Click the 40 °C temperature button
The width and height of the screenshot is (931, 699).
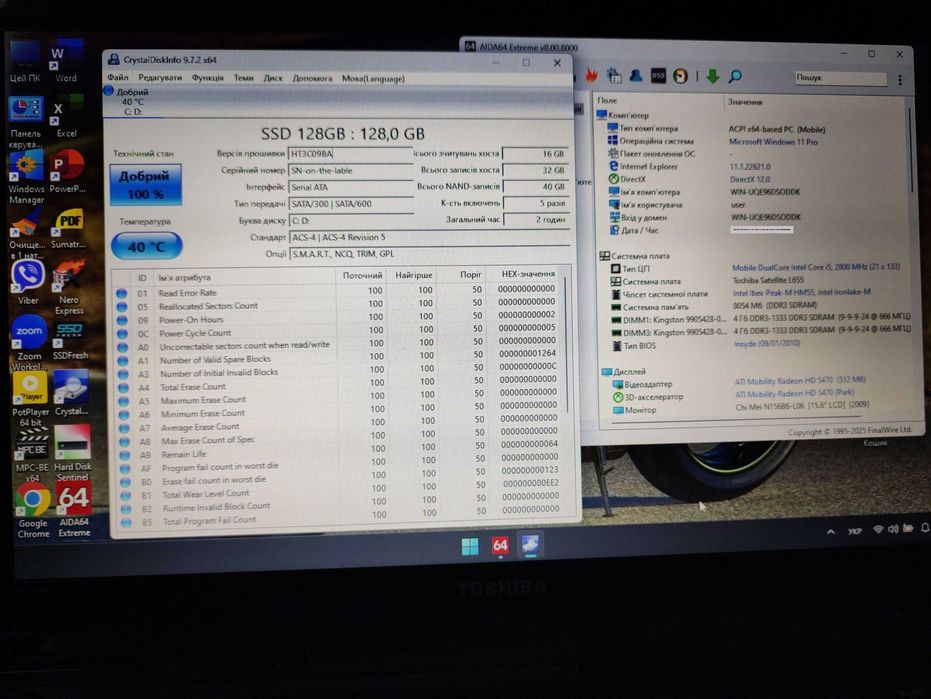coord(147,246)
